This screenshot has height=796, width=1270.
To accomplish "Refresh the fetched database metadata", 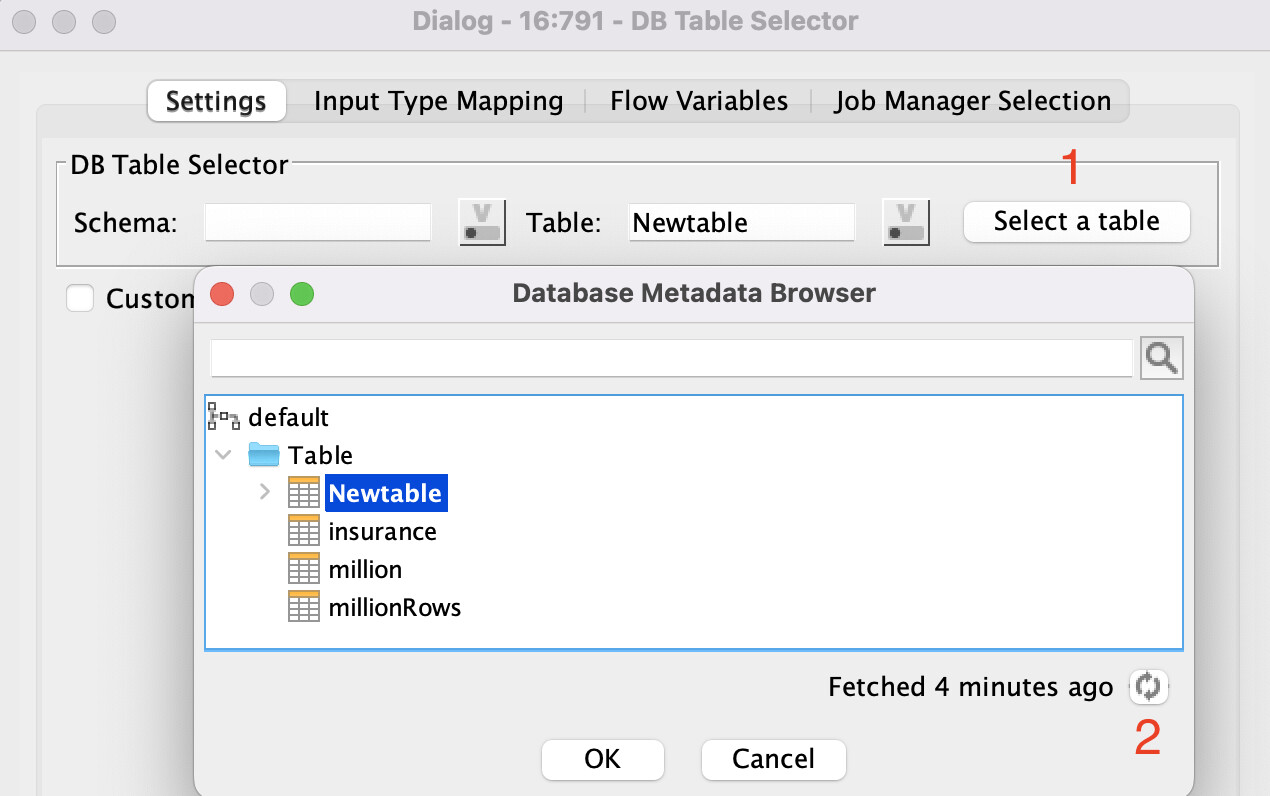I will (x=1149, y=687).
